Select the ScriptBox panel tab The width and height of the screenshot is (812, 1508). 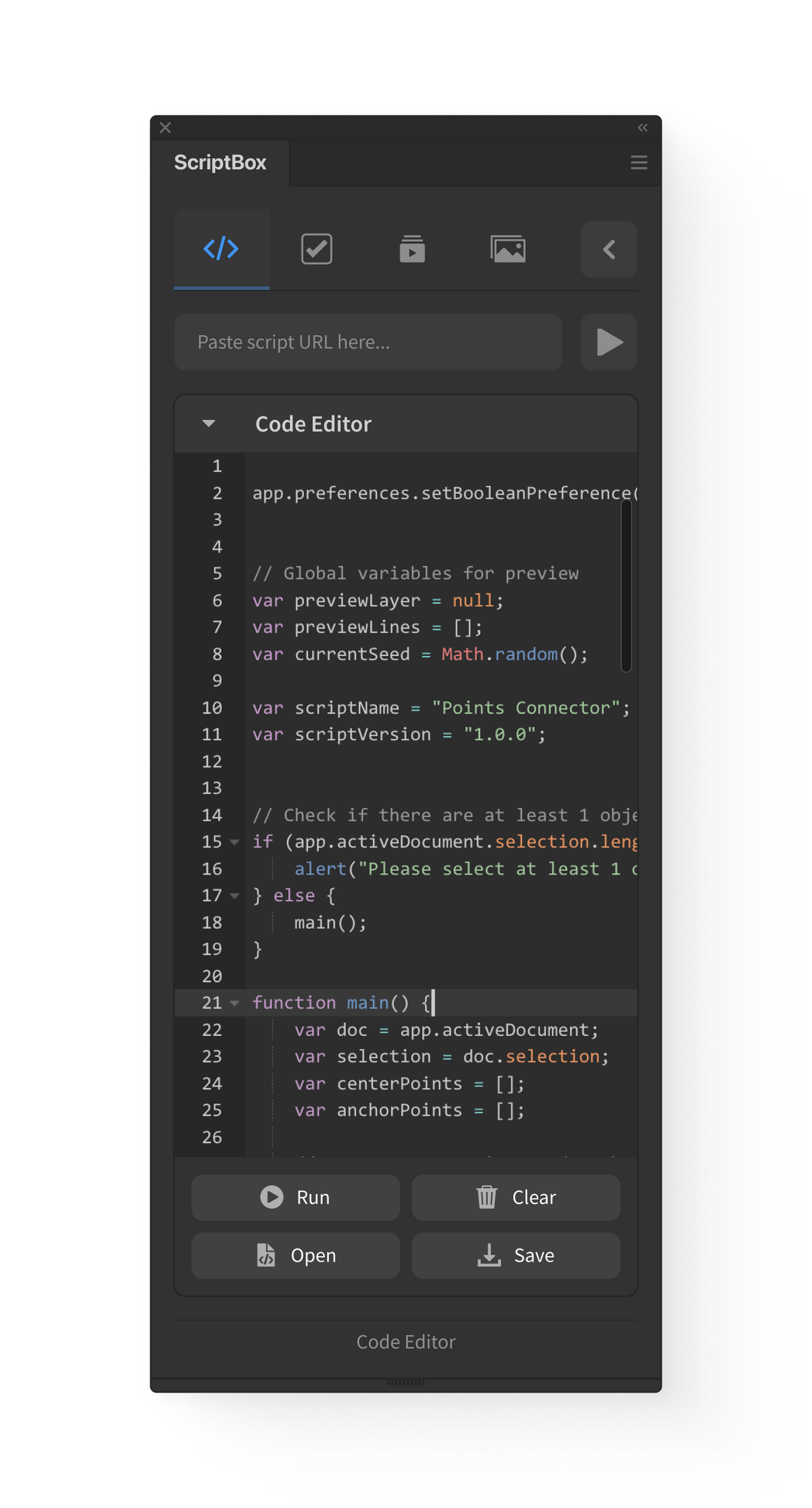[x=220, y=162]
